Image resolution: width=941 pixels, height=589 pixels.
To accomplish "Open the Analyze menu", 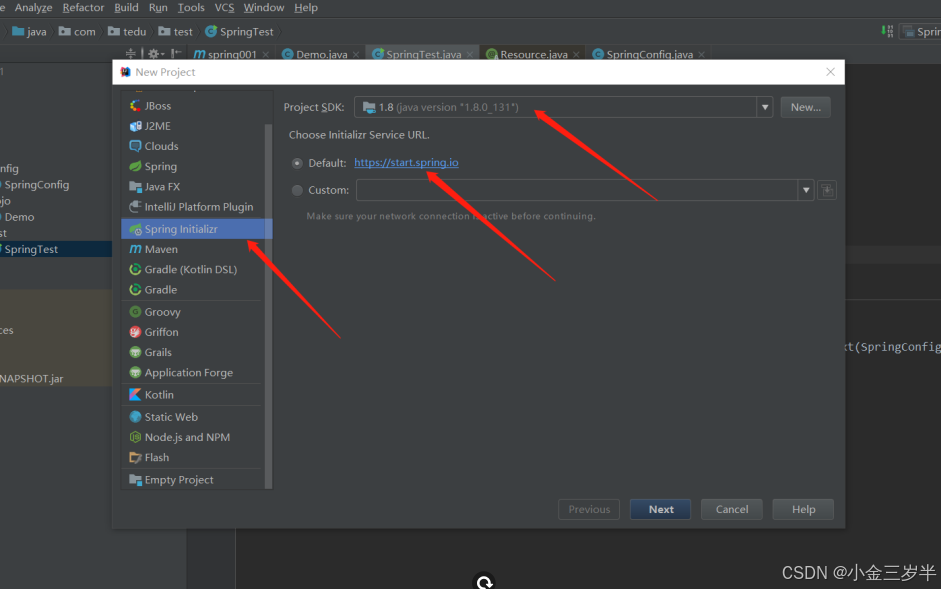I will (x=34, y=8).
